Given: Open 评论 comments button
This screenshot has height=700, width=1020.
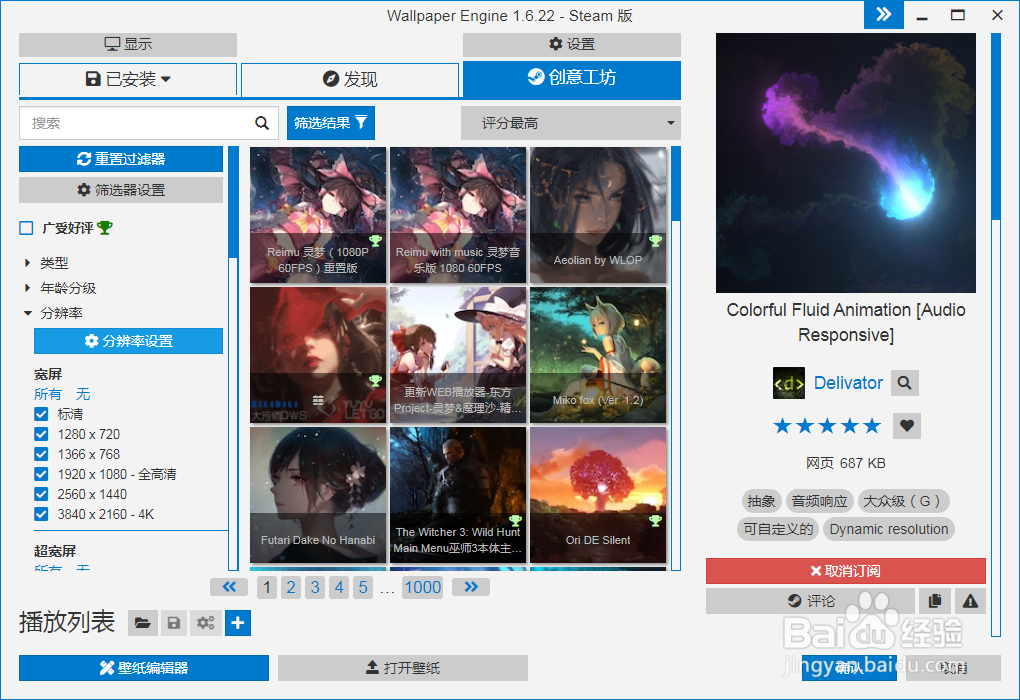Looking at the screenshot, I should coord(811,601).
